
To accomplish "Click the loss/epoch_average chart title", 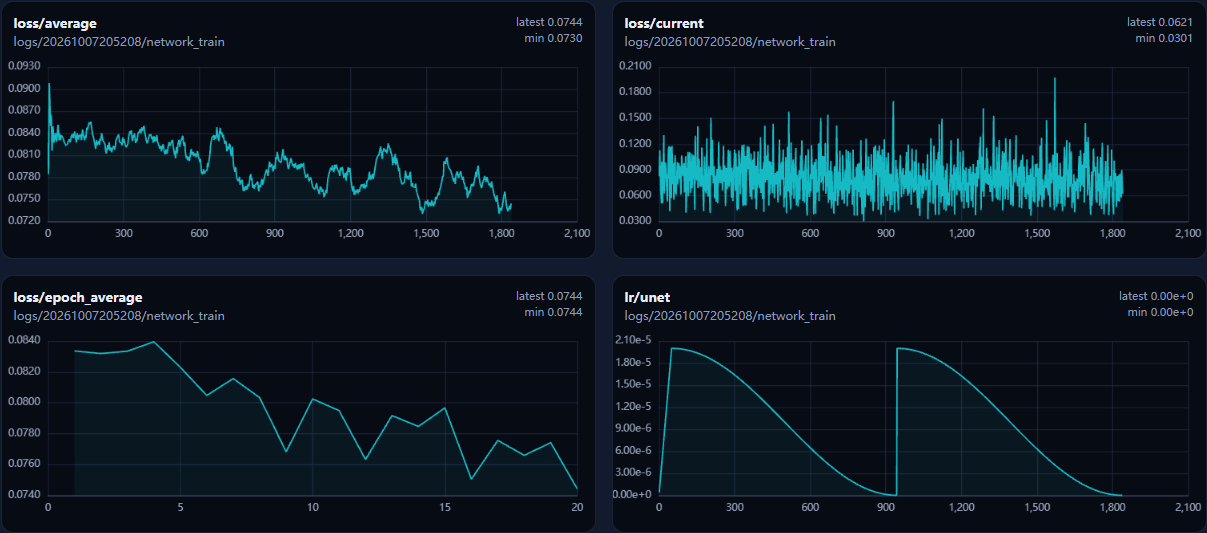I will tap(78, 297).
